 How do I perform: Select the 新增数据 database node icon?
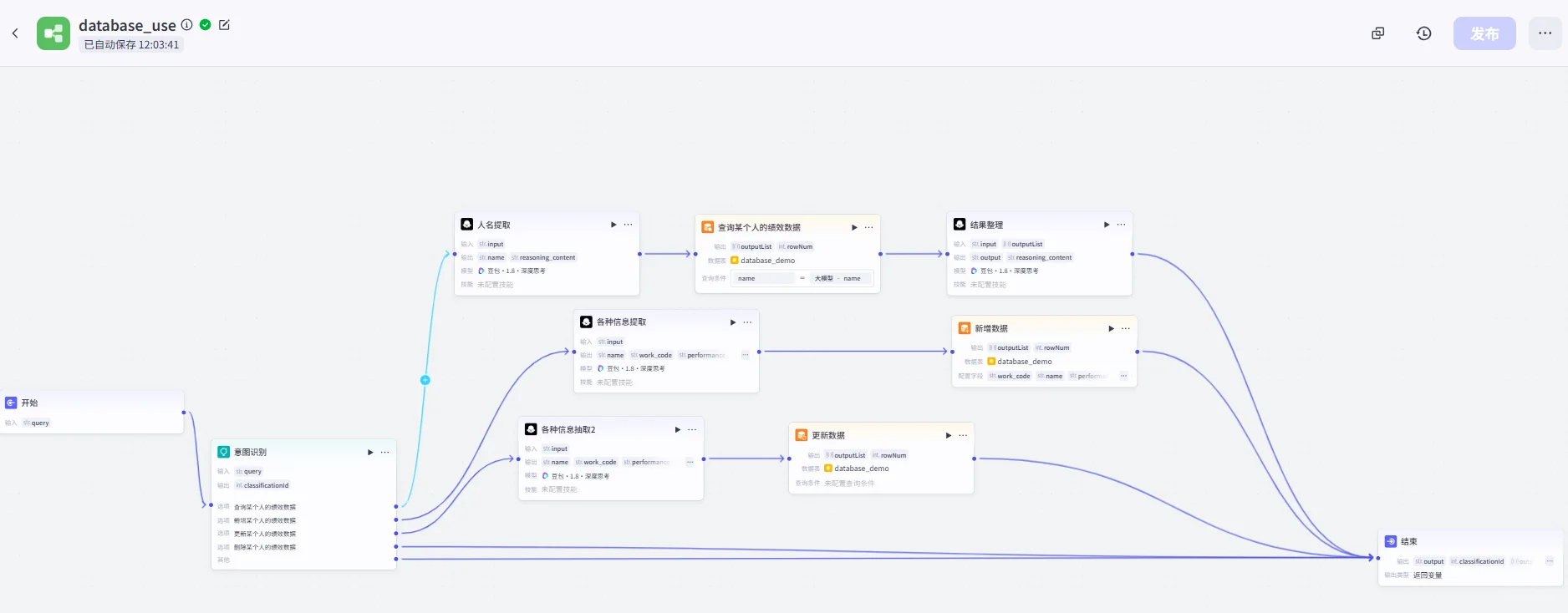(965, 328)
